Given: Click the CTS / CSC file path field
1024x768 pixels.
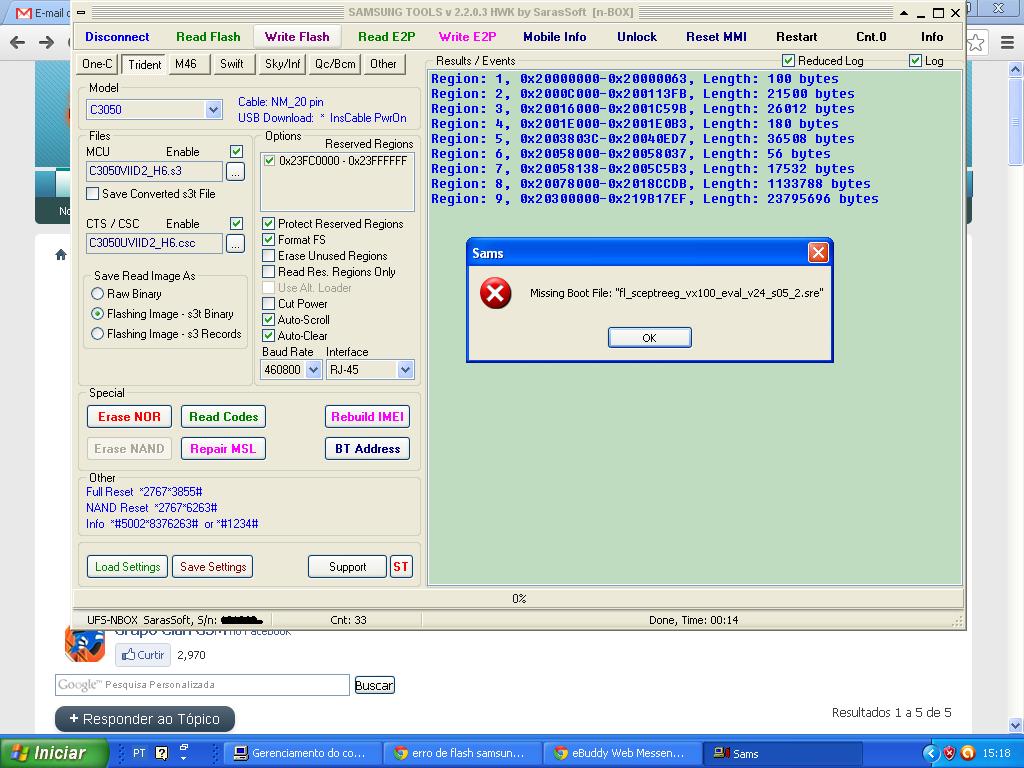Looking at the screenshot, I should (x=154, y=243).
